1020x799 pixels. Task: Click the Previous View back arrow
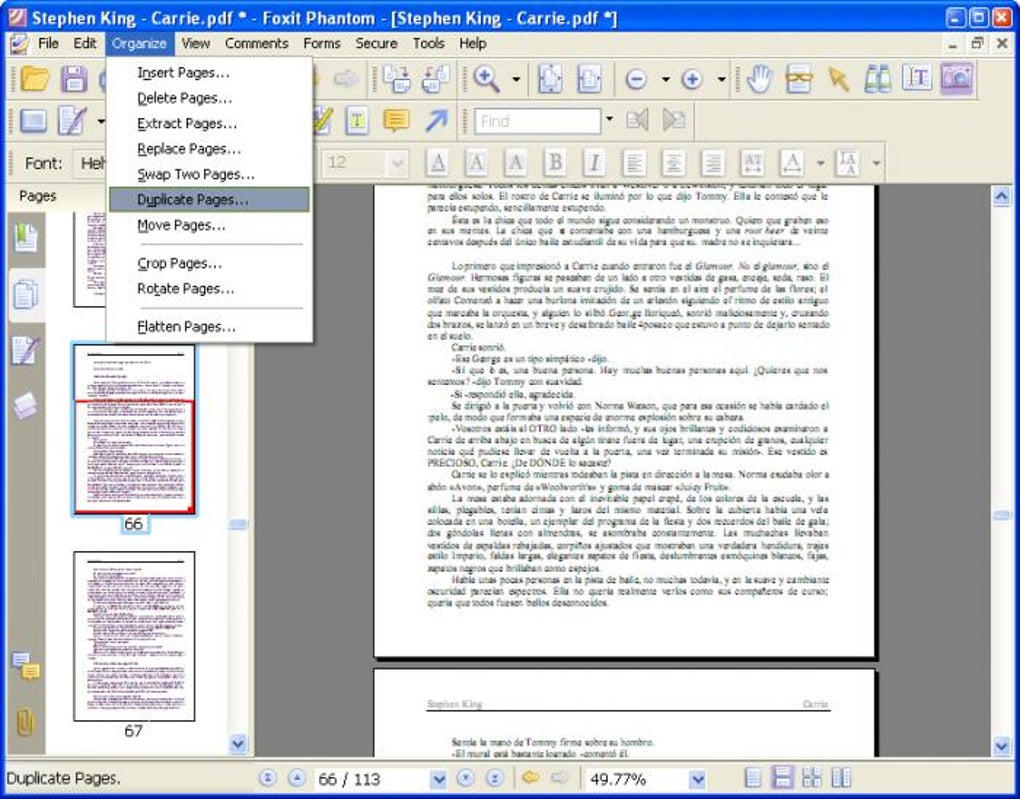[531, 778]
